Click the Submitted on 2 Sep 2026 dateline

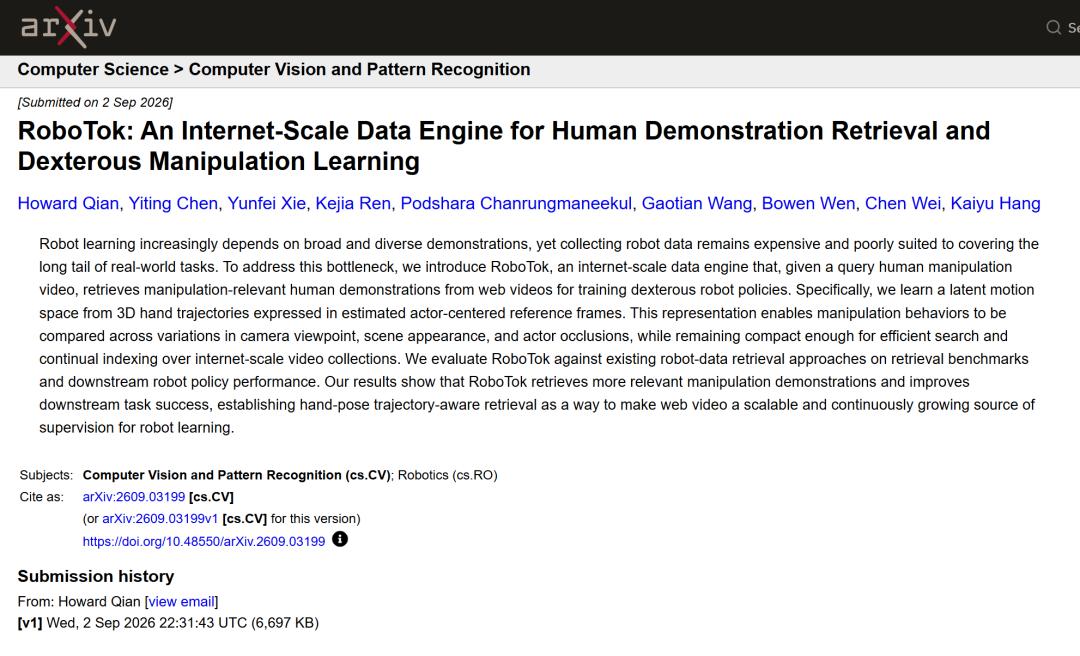click(95, 103)
